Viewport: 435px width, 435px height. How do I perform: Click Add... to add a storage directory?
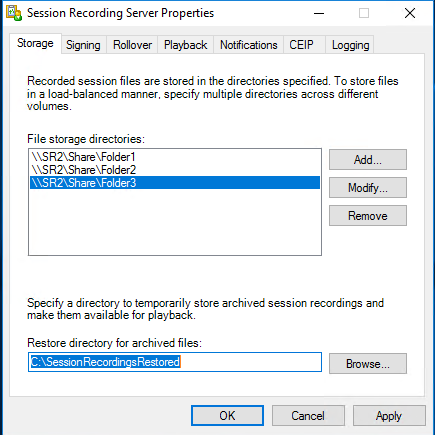[x=368, y=160]
